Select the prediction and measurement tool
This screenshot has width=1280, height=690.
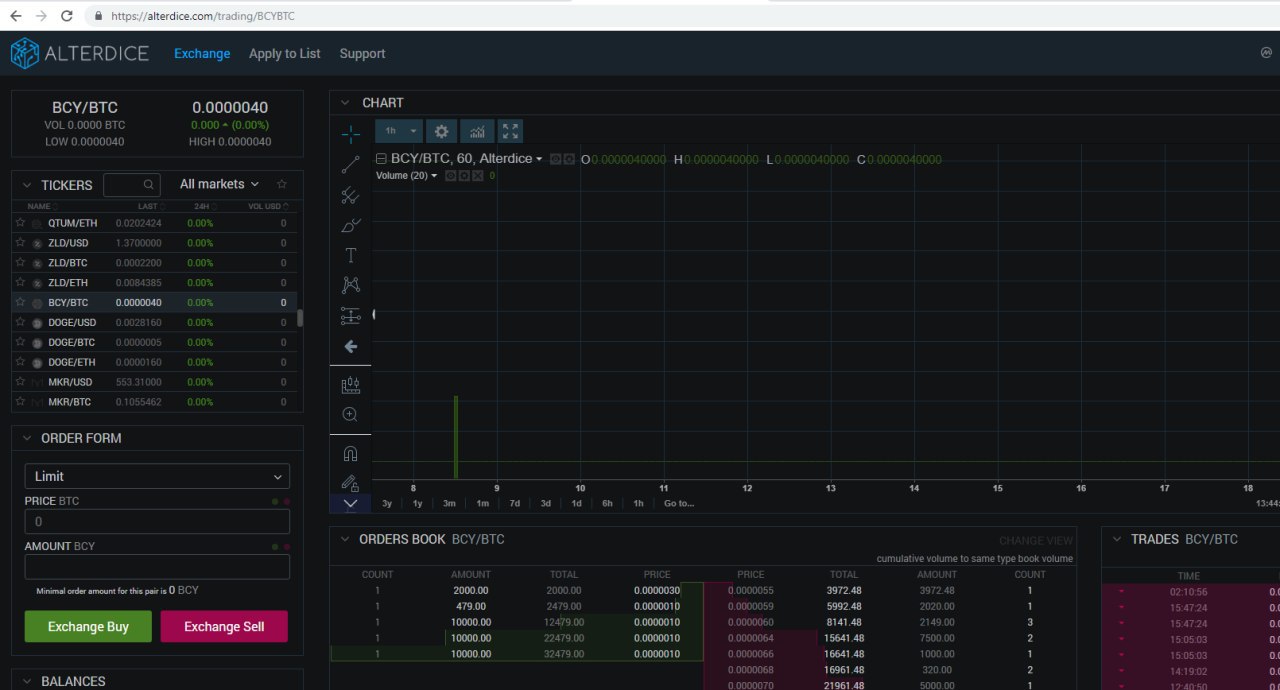350,316
